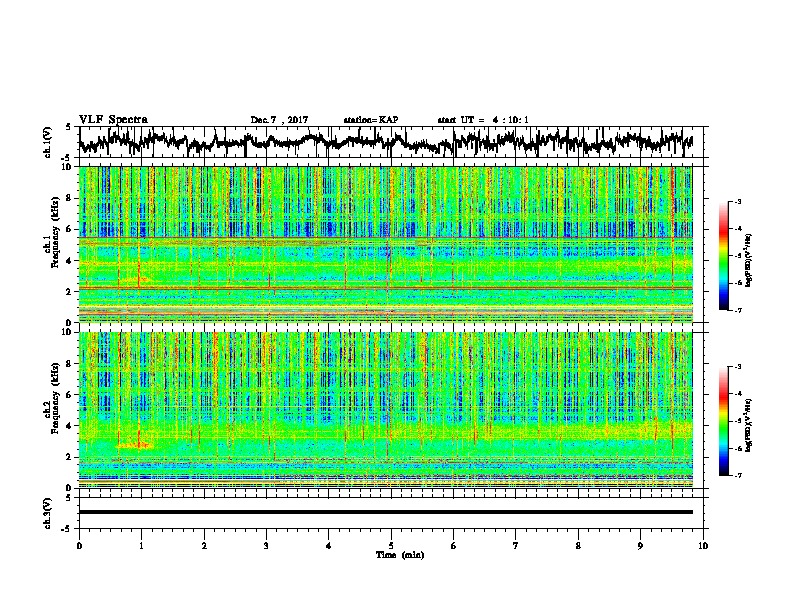The image size is (792, 612).
Task: Select the date text "Dec. 7, 2017"
Action: pos(279,120)
